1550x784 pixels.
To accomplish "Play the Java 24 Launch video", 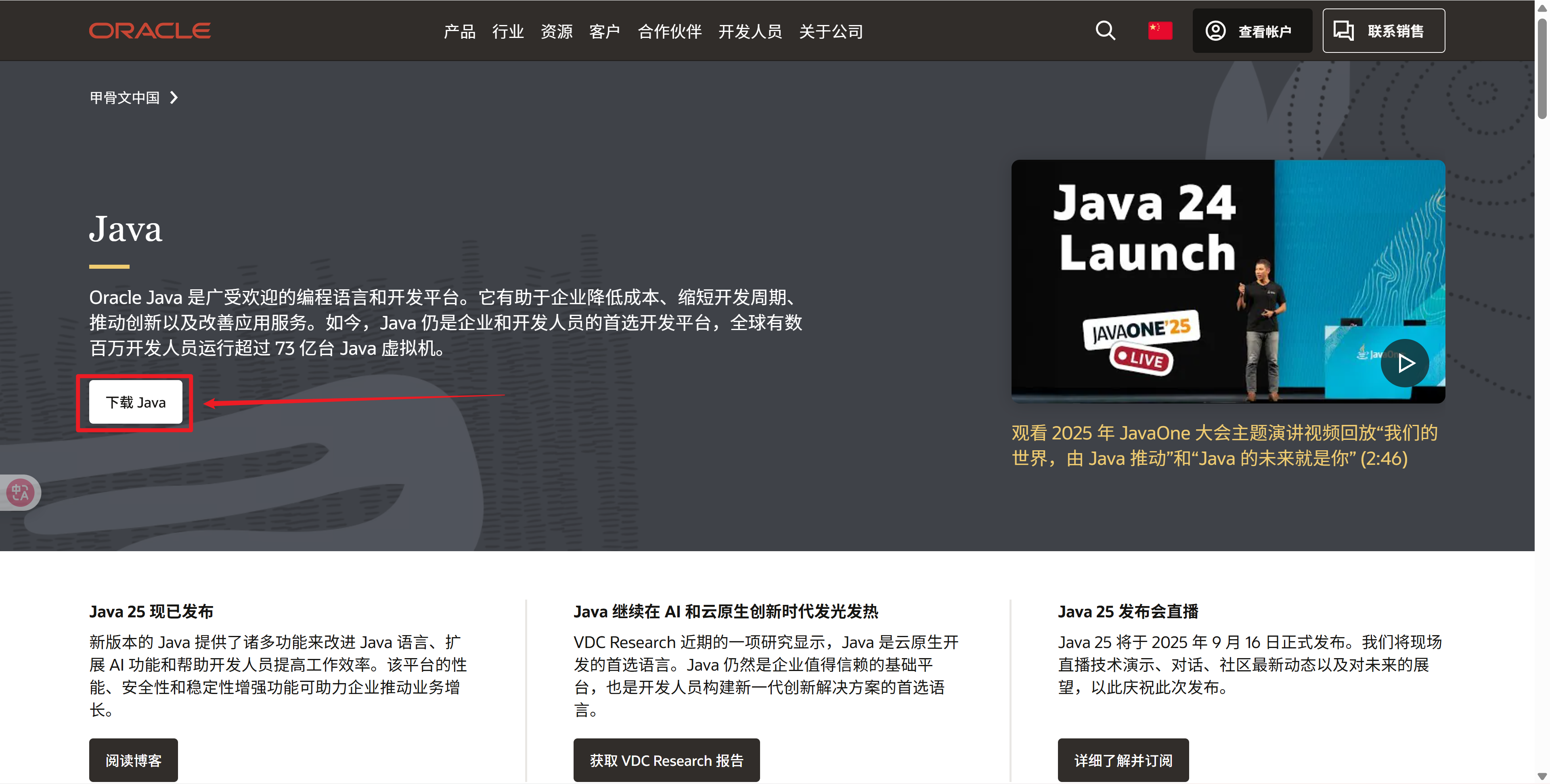I will (x=1404, y=363).
